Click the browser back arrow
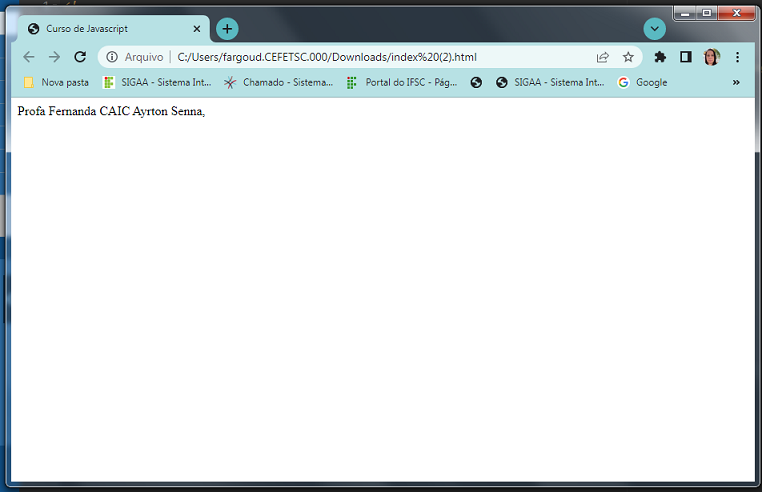 tap(29, 57)
